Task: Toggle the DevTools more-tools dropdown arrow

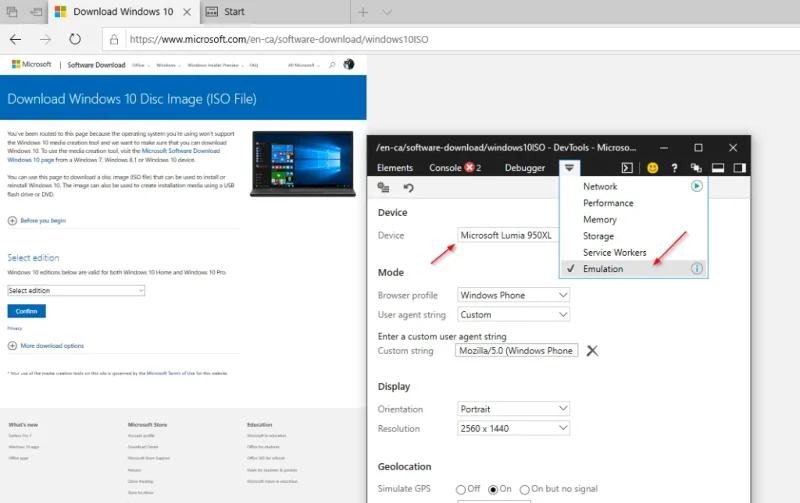Action: pos(569,168)
